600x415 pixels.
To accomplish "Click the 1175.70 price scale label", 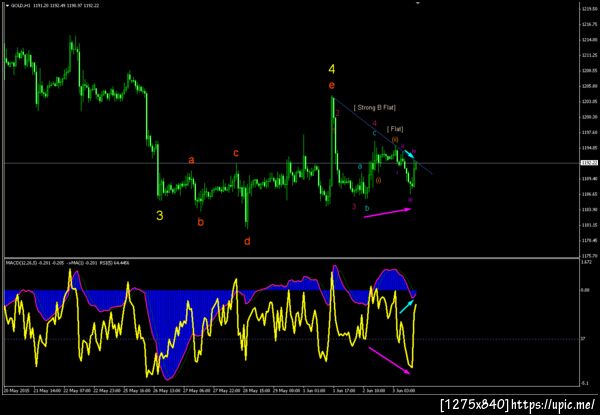I will click(x=589, y=256).
